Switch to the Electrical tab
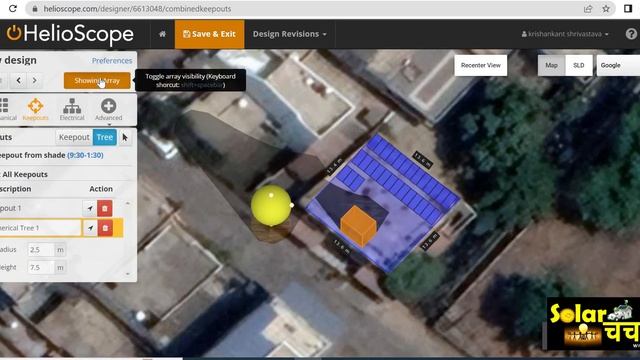This screenshot has height=360, width=640. click(72, 109)
